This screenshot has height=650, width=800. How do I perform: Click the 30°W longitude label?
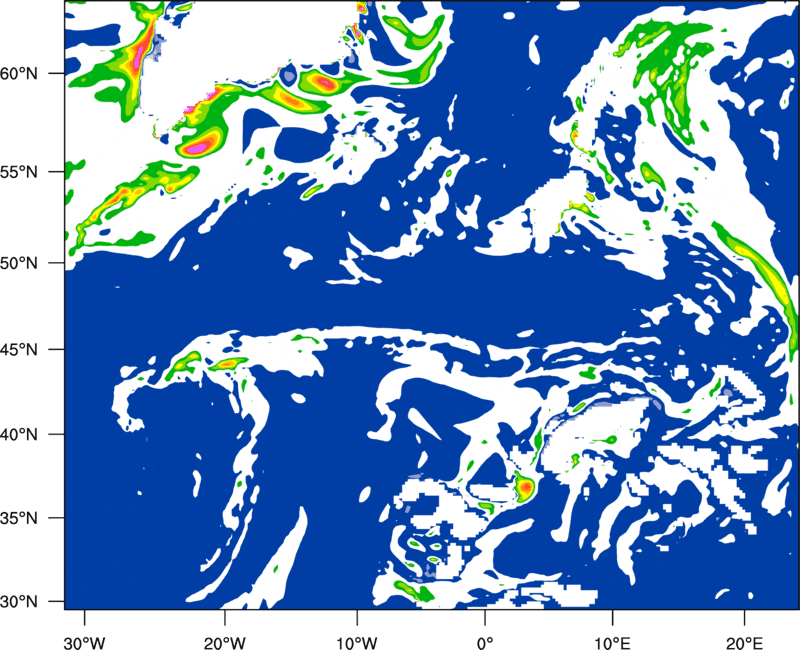[85, 642]
